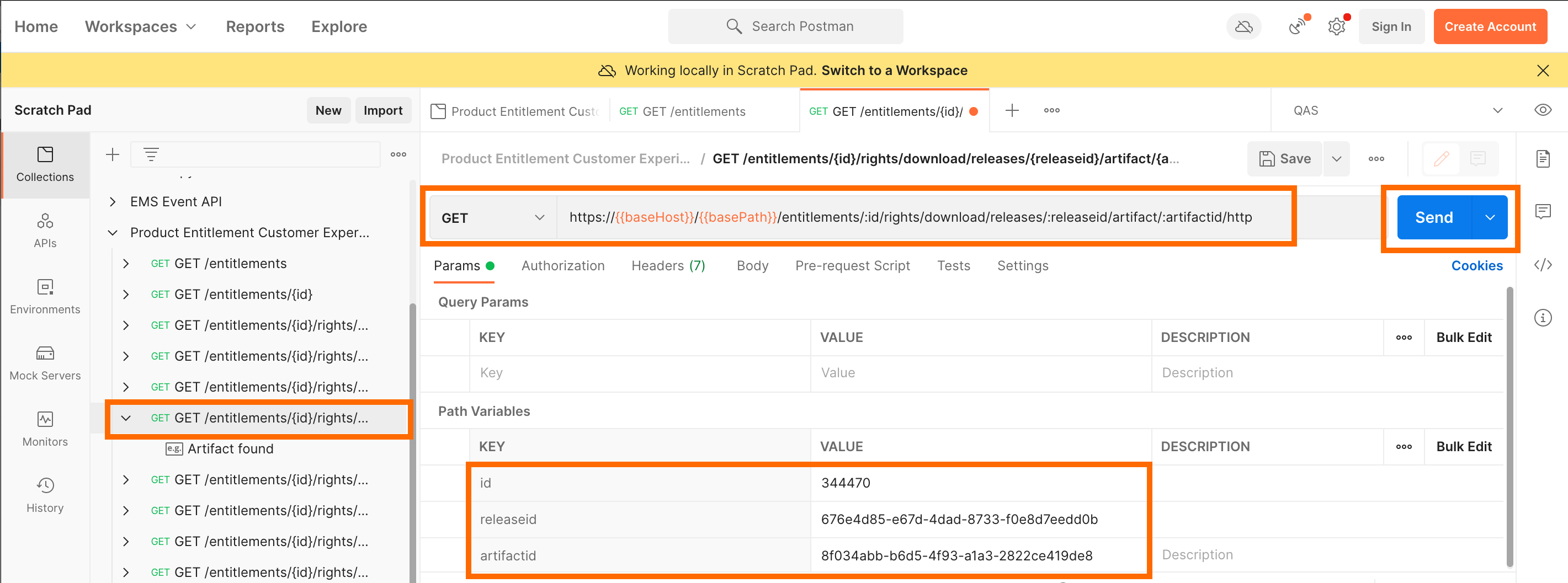
Task: Click the satellite capture requests icon
Action: 1297,27
